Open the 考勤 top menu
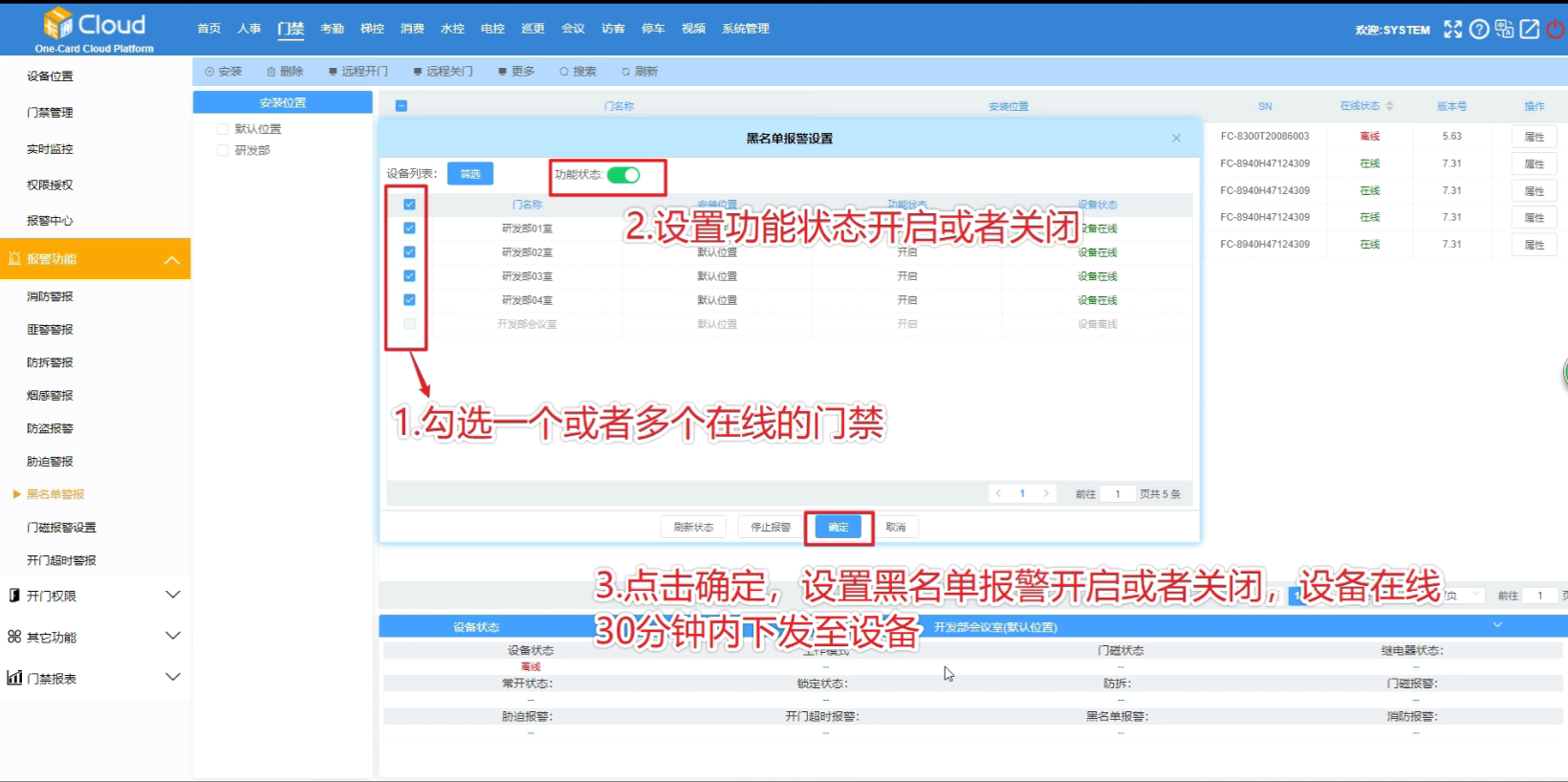The width and height of the screenshot is (1568, 782). coord(332,29)
